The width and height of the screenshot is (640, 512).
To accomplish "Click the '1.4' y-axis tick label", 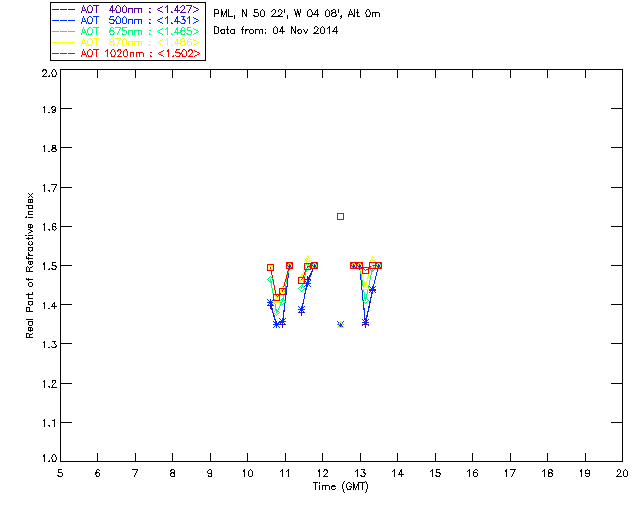I will (49, 305).
